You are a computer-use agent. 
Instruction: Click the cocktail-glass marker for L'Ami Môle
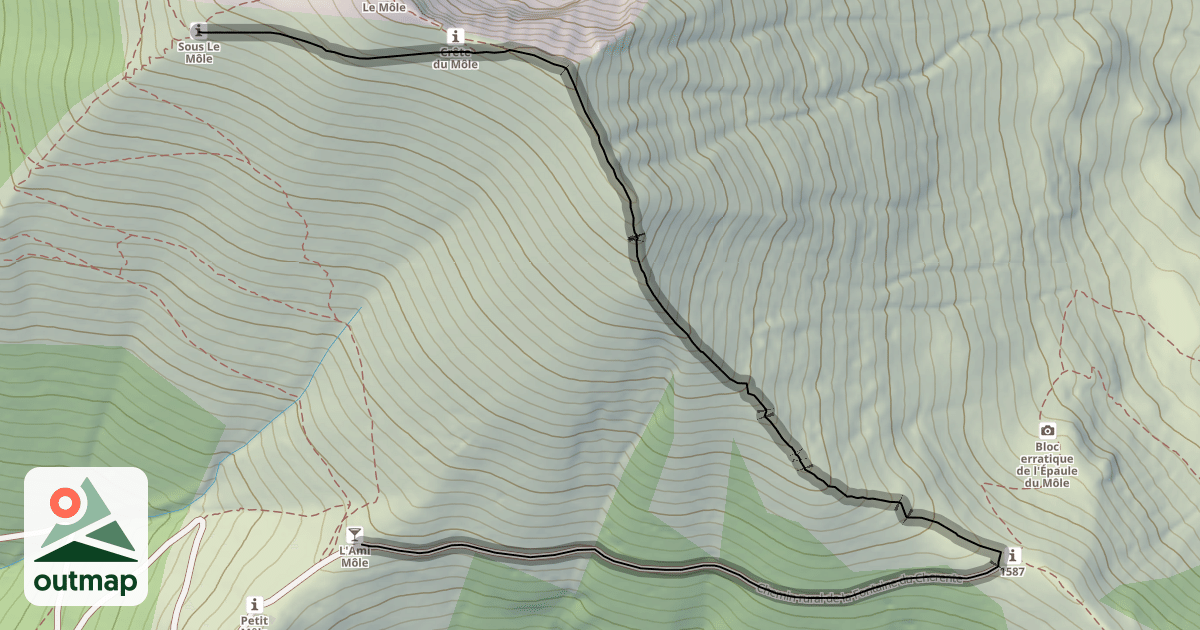click(354, 533)
